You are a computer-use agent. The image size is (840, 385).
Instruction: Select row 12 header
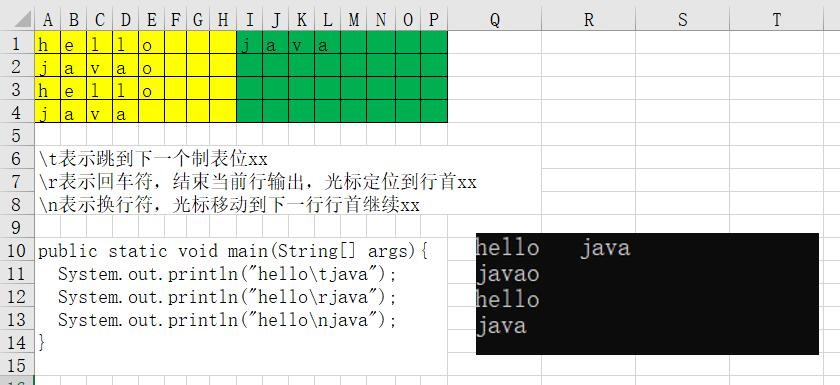point(17,296)
